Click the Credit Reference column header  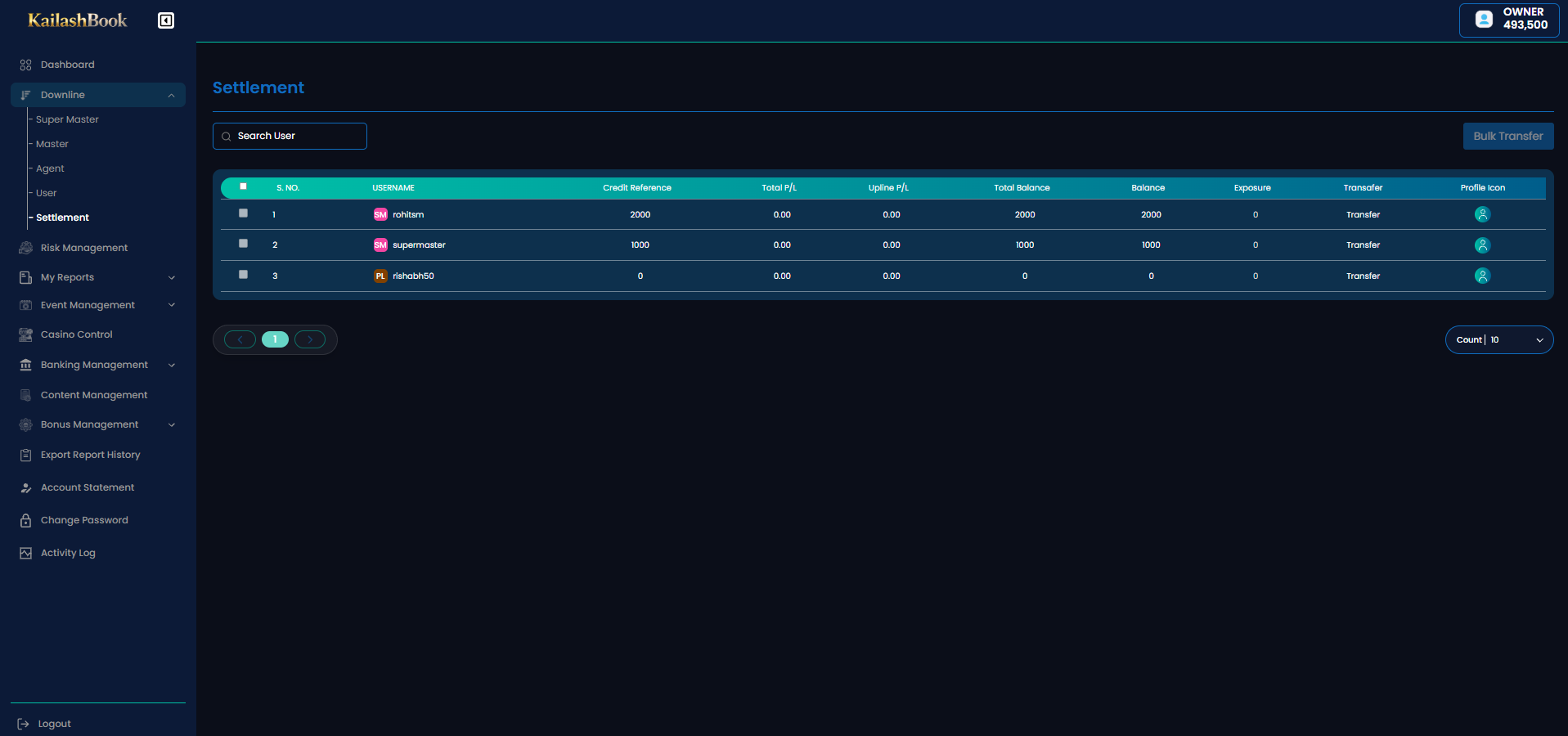point(637,188)
